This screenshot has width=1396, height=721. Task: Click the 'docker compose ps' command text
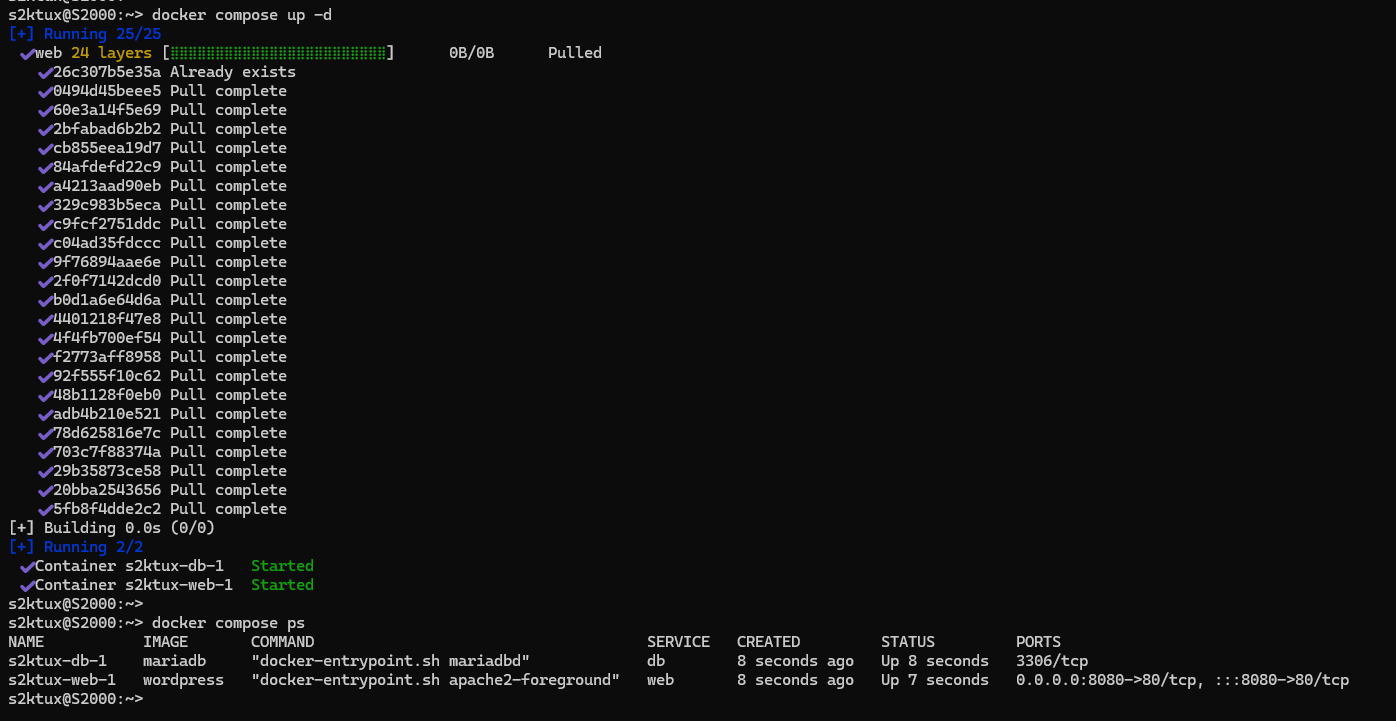pos(228,623)
